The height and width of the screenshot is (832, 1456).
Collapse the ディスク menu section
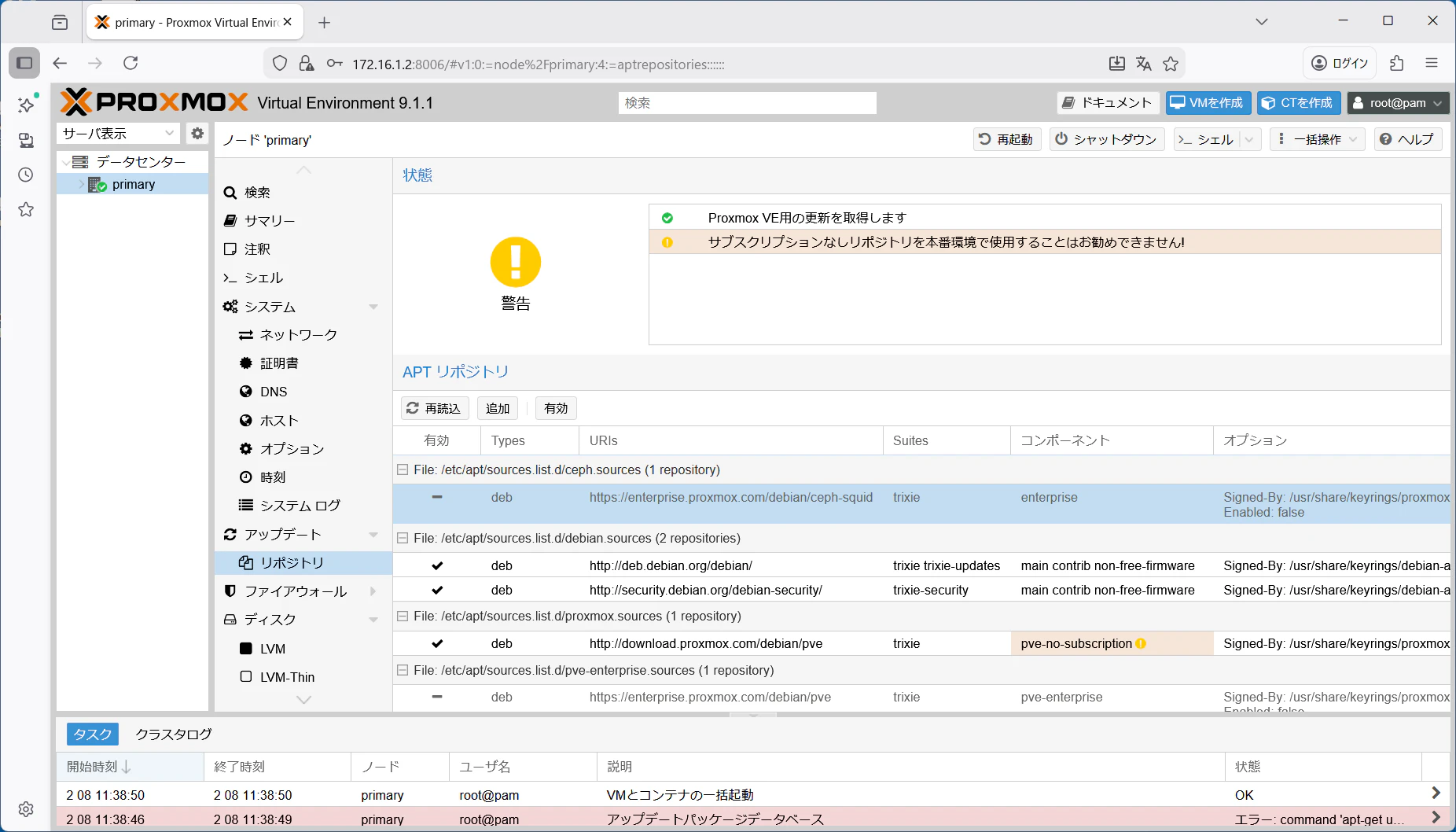pyautogui.click(x=373, y=620)
